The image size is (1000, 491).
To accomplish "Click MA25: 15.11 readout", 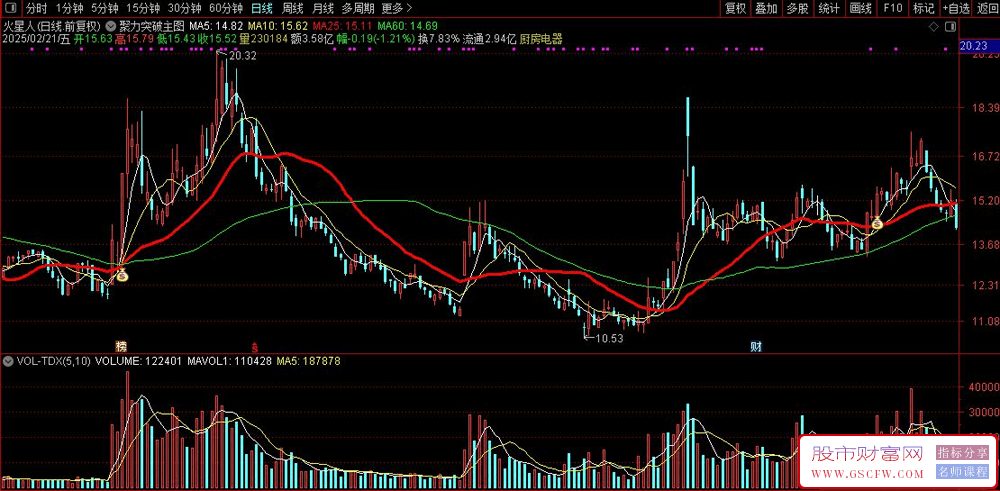I will [342, 27].
